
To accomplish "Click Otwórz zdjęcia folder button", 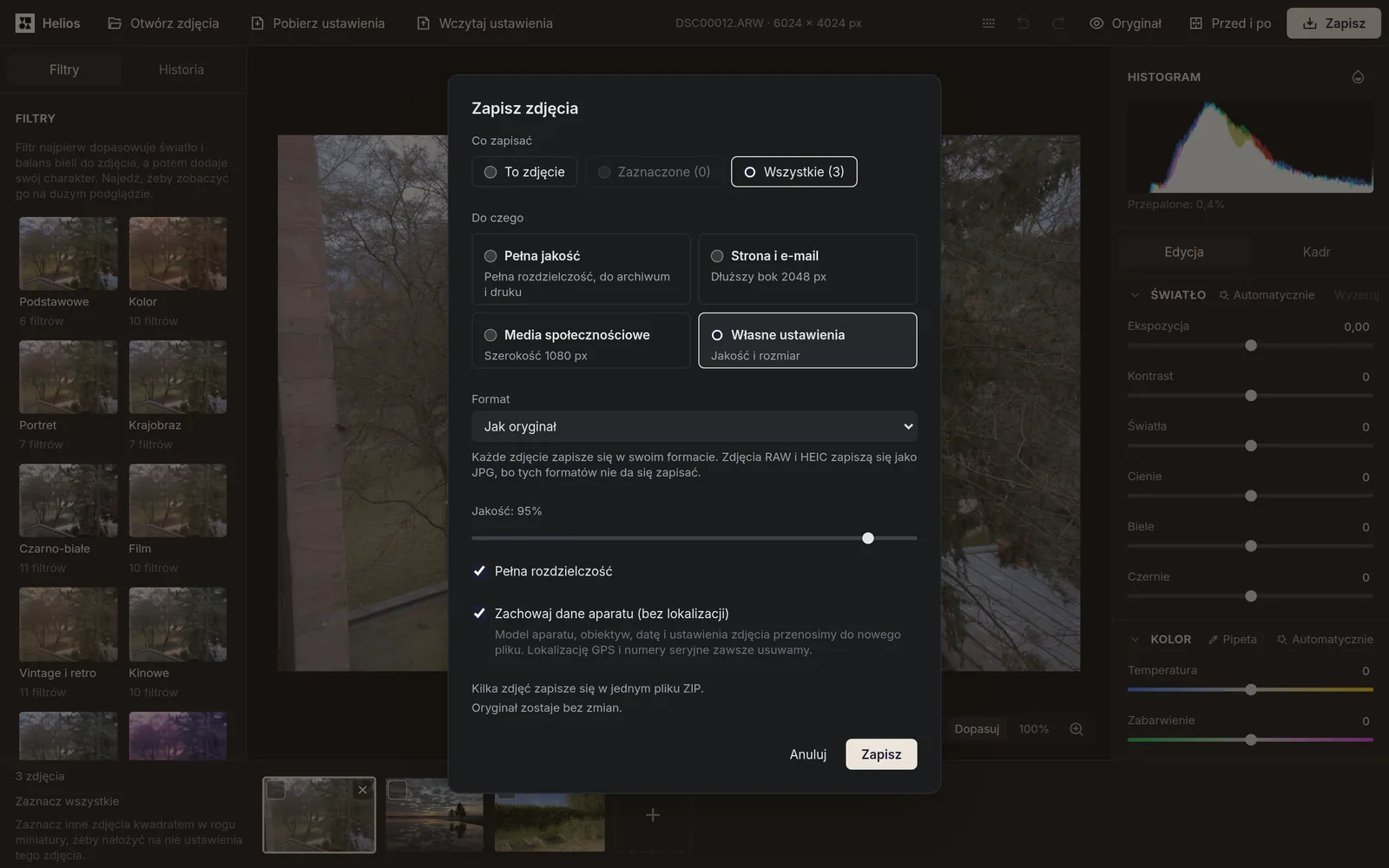I will click(163, 23).
